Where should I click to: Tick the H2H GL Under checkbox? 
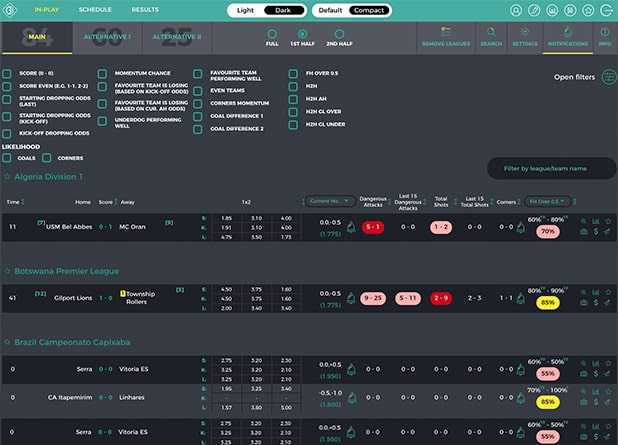(x=293, y=125)
